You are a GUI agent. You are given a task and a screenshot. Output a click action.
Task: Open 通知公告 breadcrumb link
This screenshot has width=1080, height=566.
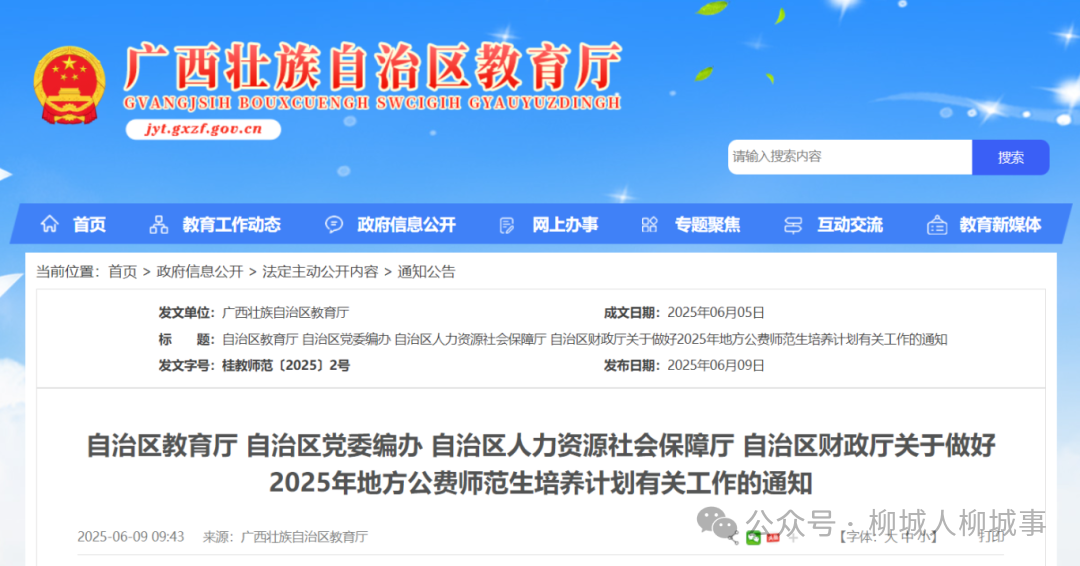click(x=426, y=271)
